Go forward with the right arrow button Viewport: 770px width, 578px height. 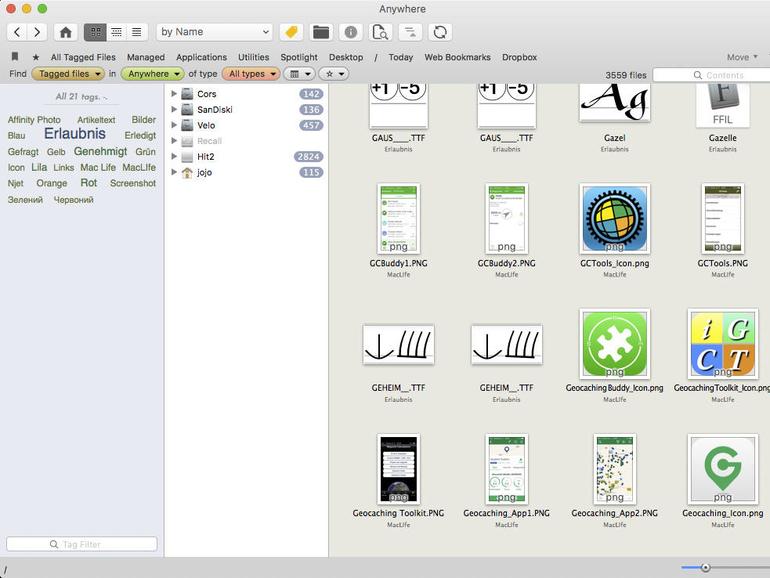point(37,32)
